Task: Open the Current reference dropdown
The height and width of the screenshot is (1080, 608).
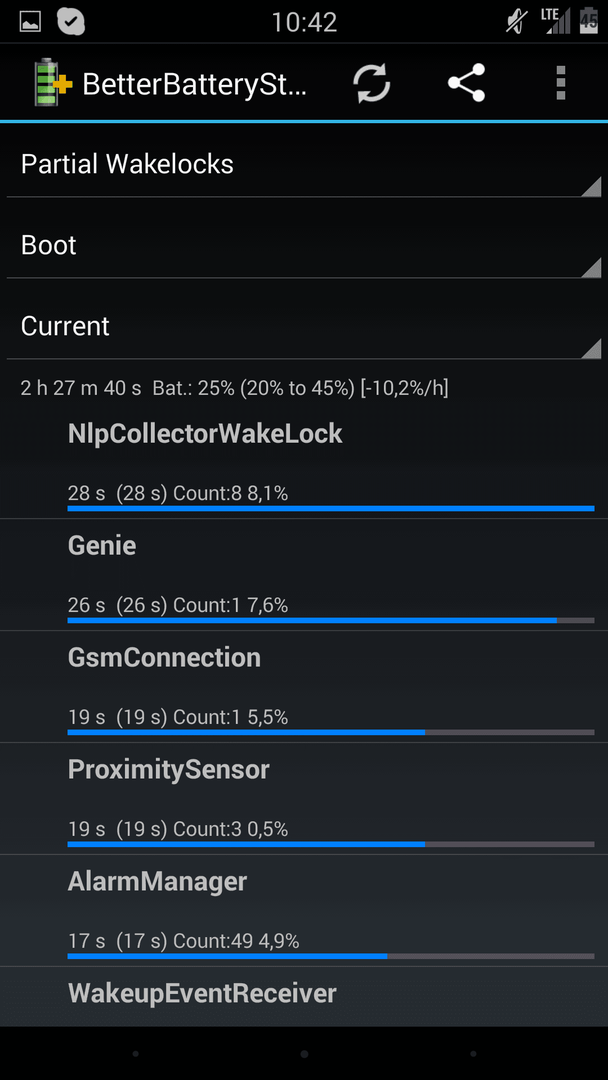Action: click(x=304, y=326)
